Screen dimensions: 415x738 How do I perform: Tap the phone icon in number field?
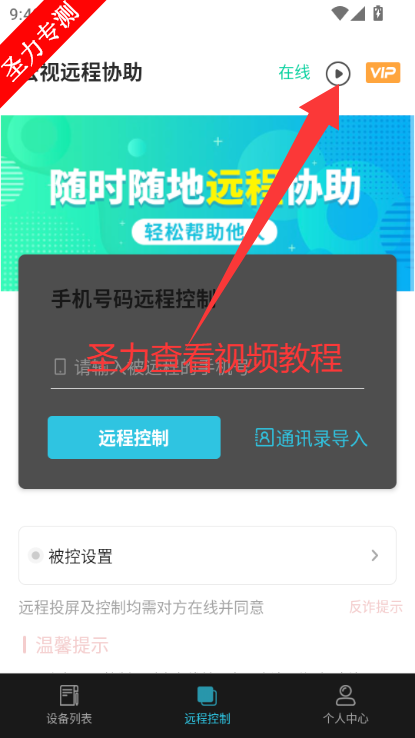(60, 367)
